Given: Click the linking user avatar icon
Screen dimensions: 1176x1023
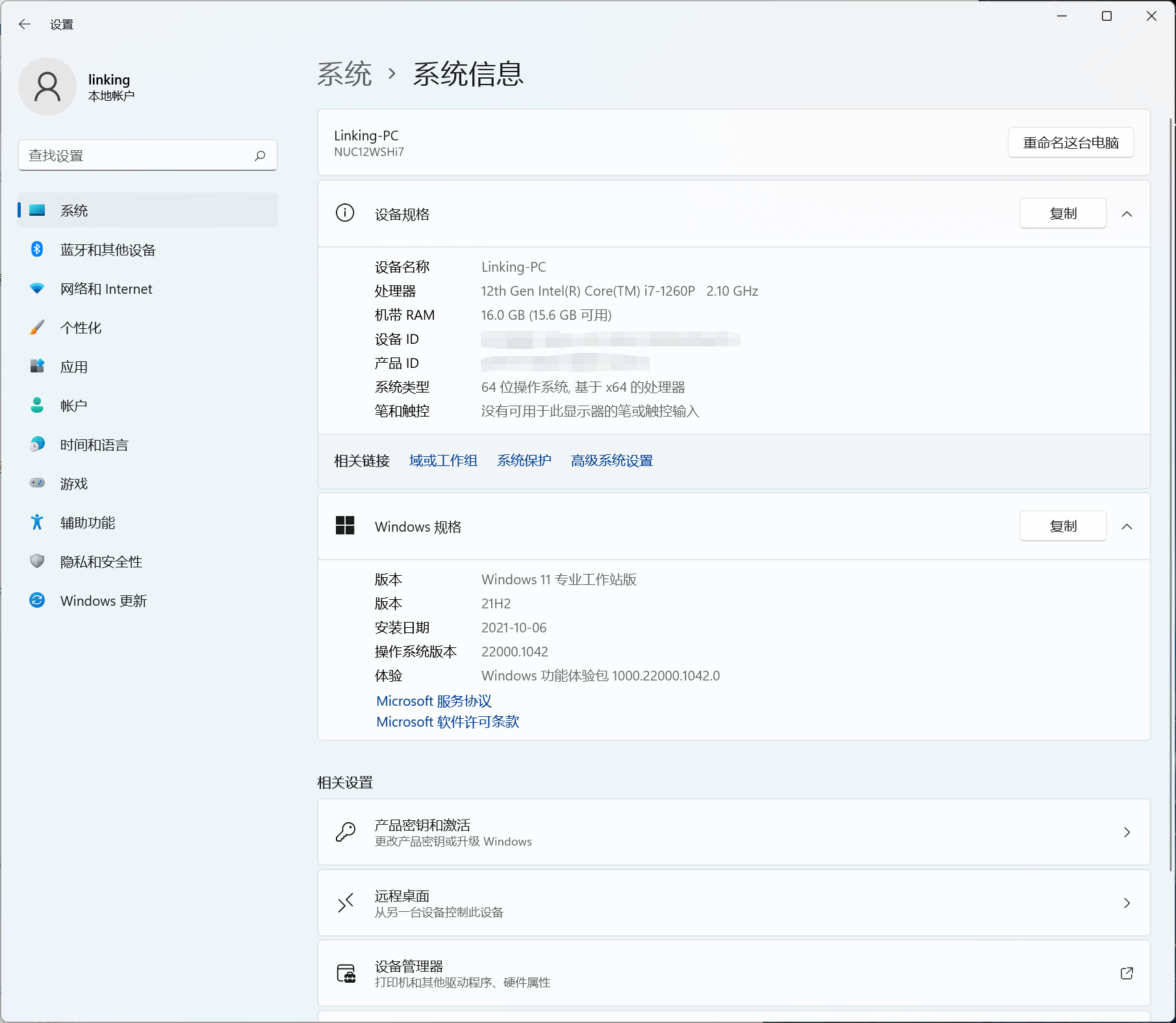Looking at the screenshot, I should [47, 86].
